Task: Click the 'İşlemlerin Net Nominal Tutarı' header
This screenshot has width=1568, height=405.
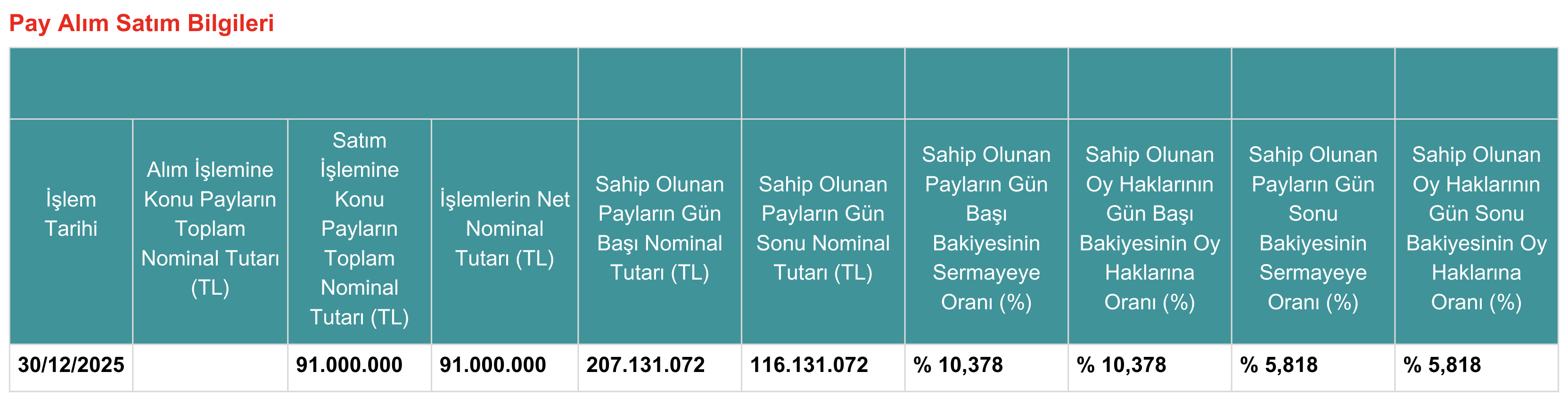Action: pos(505,228)
